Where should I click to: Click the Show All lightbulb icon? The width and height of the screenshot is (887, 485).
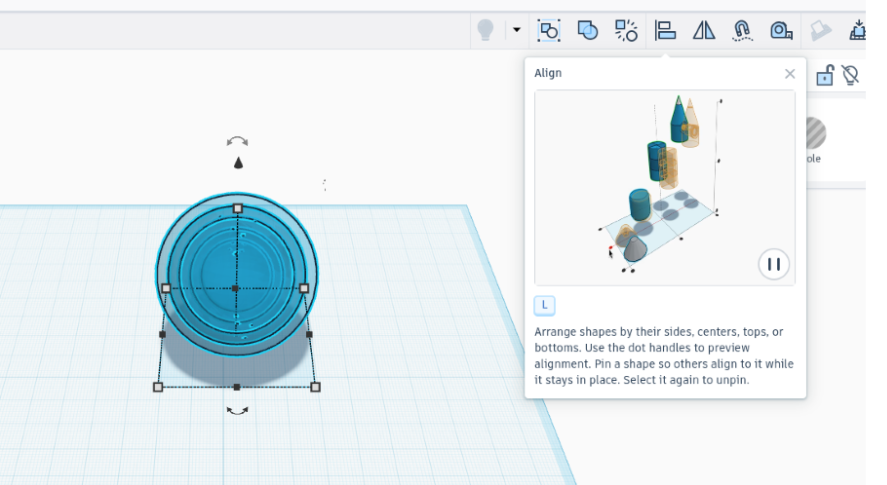485,30
